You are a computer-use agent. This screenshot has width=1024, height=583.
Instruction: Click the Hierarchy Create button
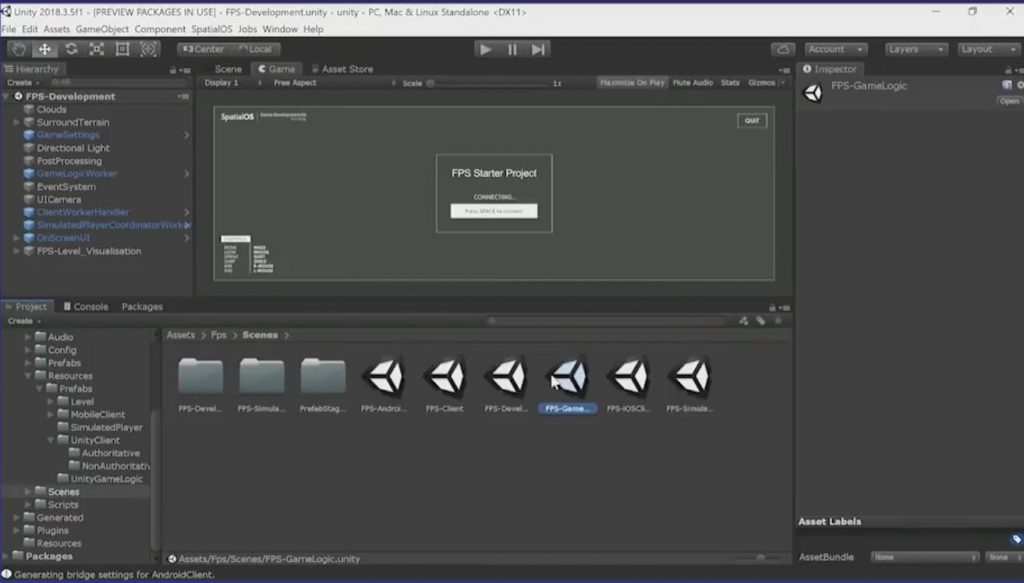click(23, 83)
